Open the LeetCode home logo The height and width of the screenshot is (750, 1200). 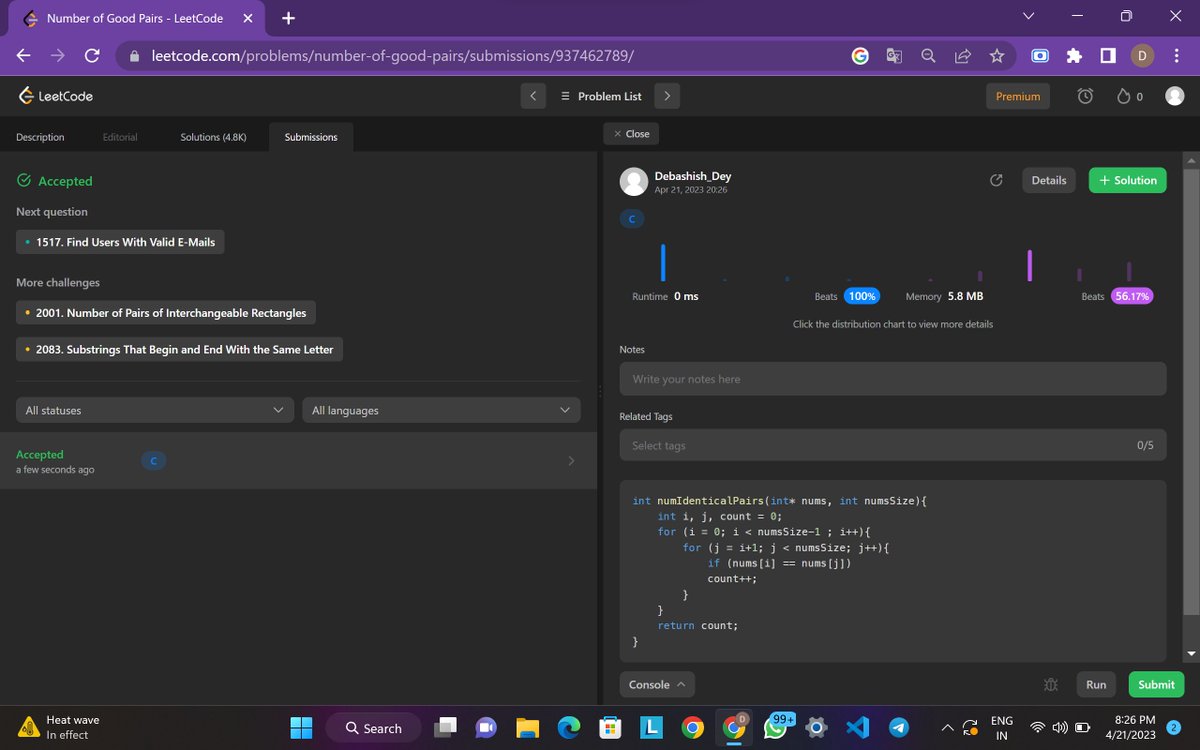[56, 96]
